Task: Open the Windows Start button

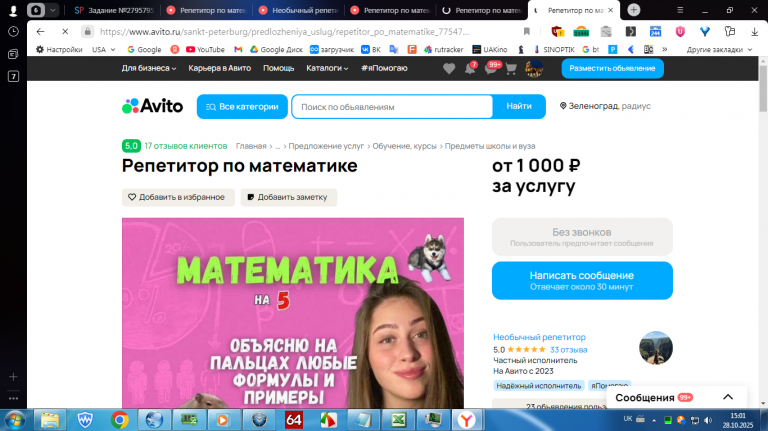Action: [x=15, y=420]
